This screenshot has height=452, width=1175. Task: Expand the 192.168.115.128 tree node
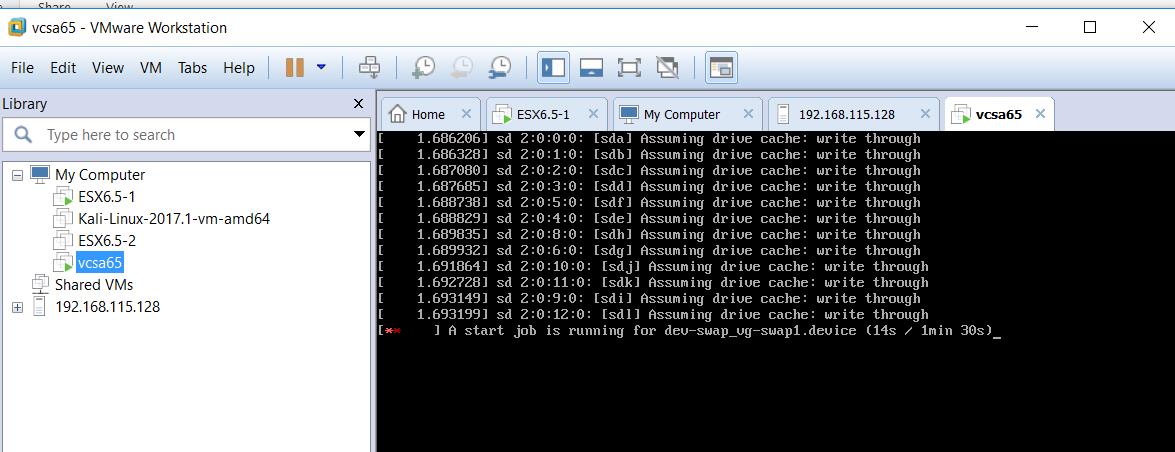point(18,307)
